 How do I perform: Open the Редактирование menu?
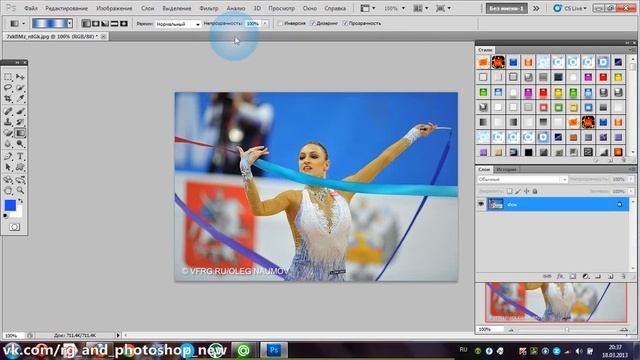pyautogui.click(x=67, y=8)
